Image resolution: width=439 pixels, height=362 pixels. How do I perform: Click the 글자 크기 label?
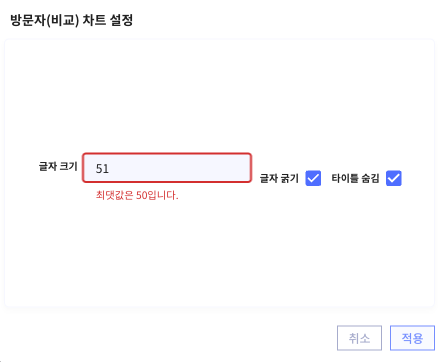pyautogui.click(x=58, y=166)
